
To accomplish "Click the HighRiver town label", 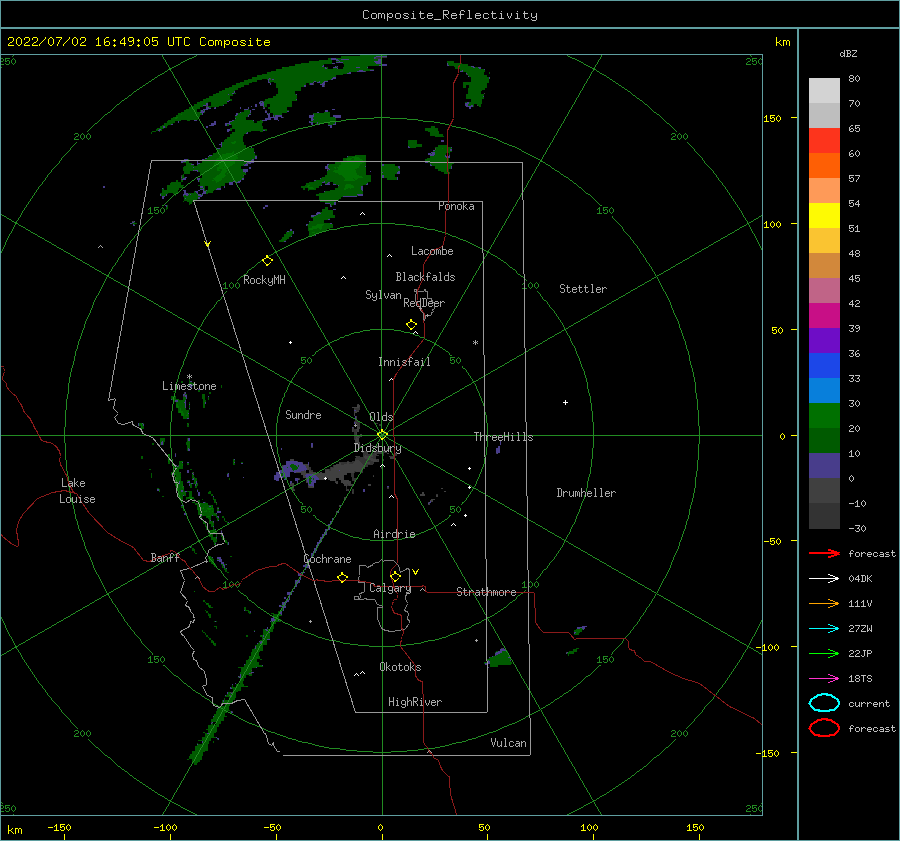I will tap(415, 702).
